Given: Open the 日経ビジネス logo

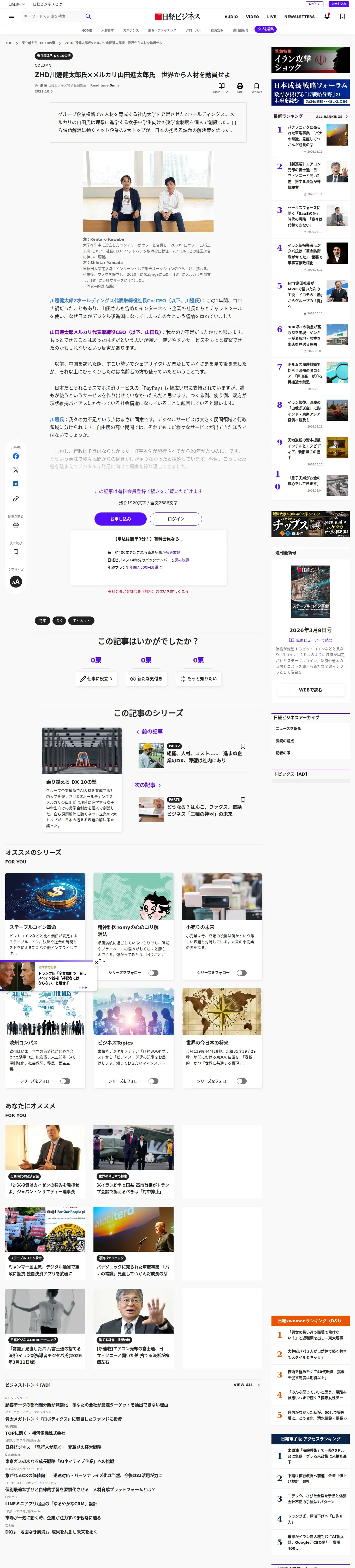Looking at the screenshot, I should tap(177, 16).
